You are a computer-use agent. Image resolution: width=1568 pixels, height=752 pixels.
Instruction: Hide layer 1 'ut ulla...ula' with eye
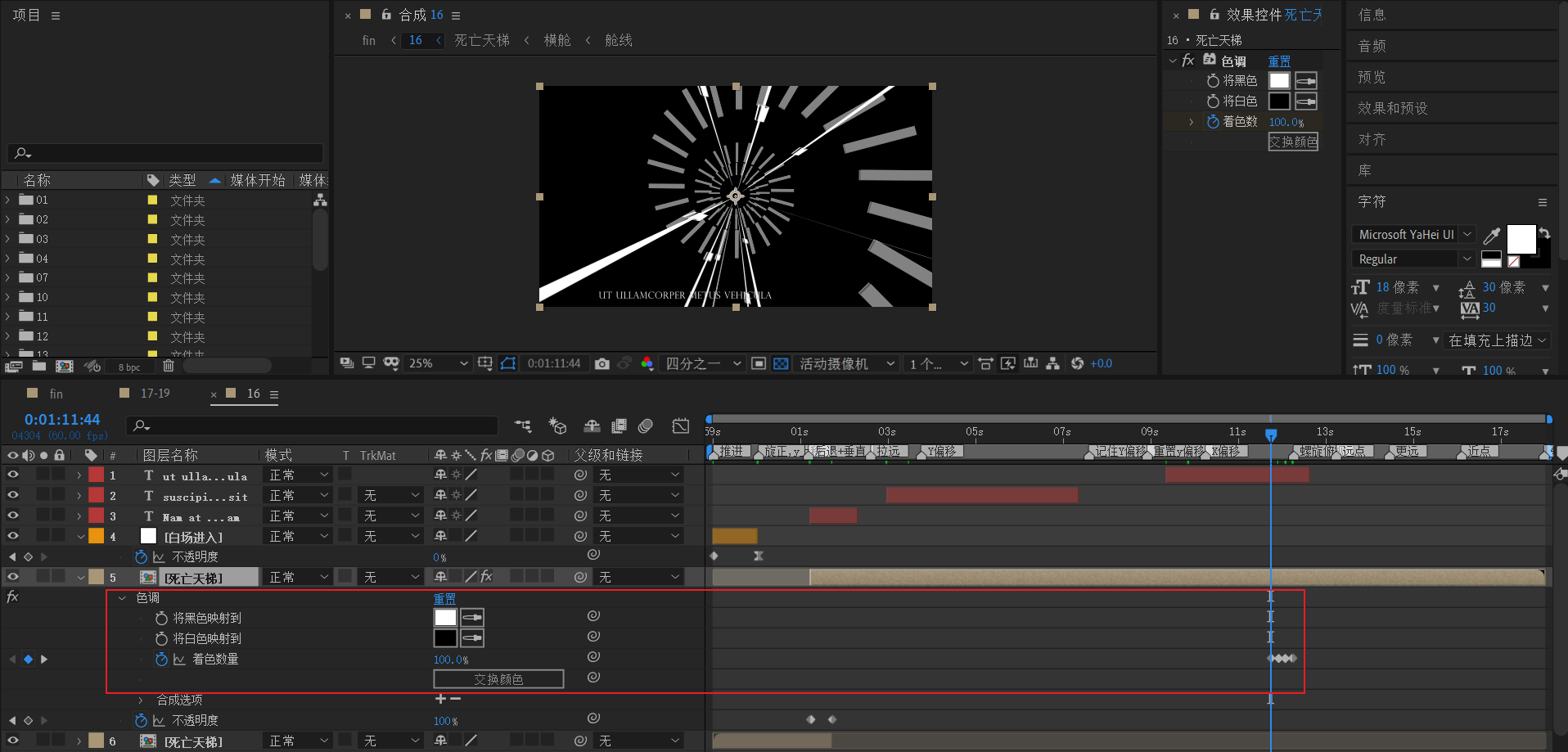tap(12, 475)
